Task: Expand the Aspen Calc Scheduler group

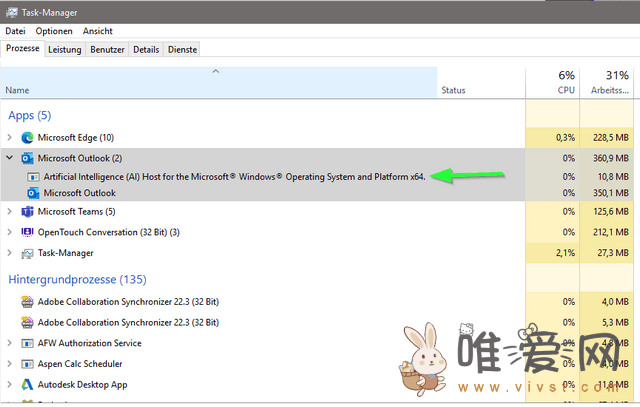Action: point(9,363)
